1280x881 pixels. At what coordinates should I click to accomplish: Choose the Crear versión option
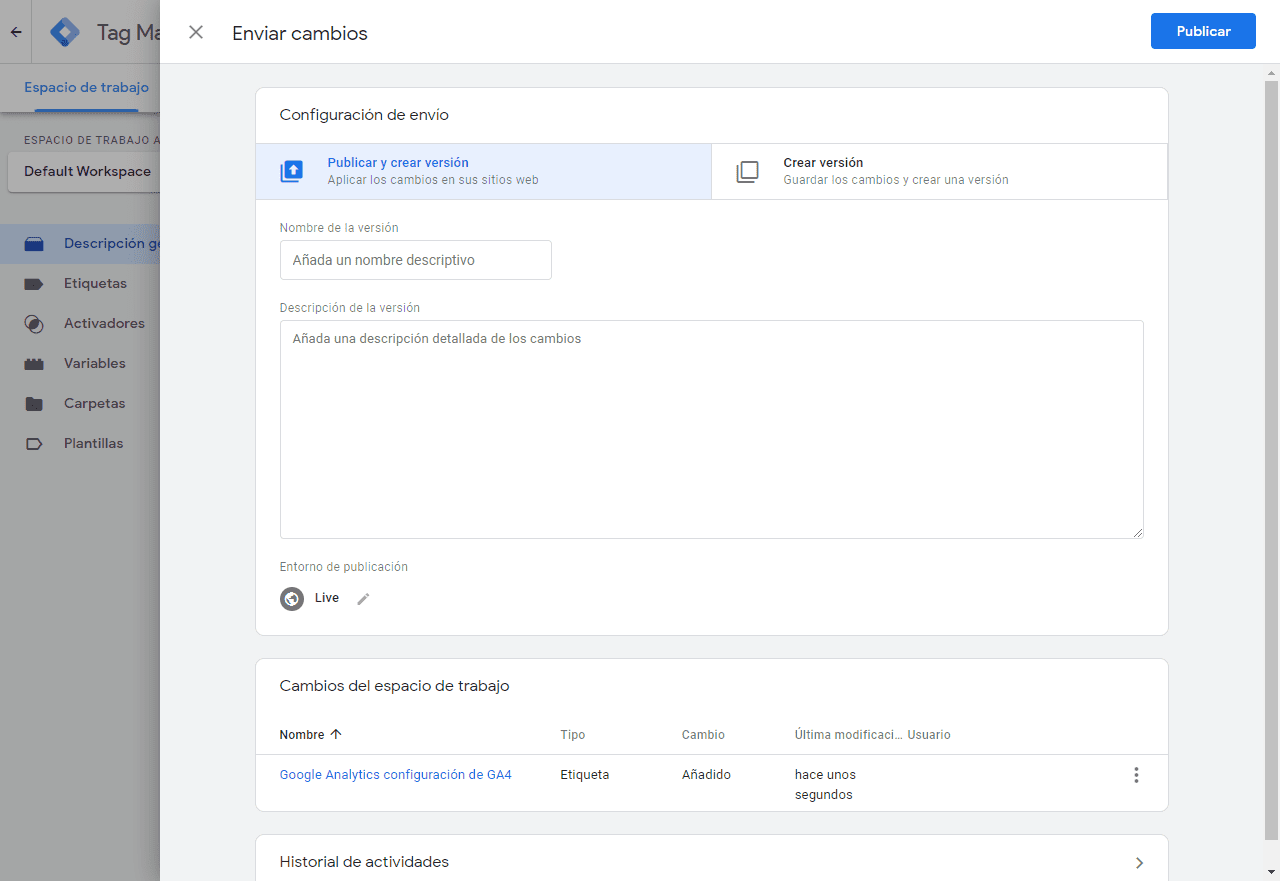tap(880, 171)
